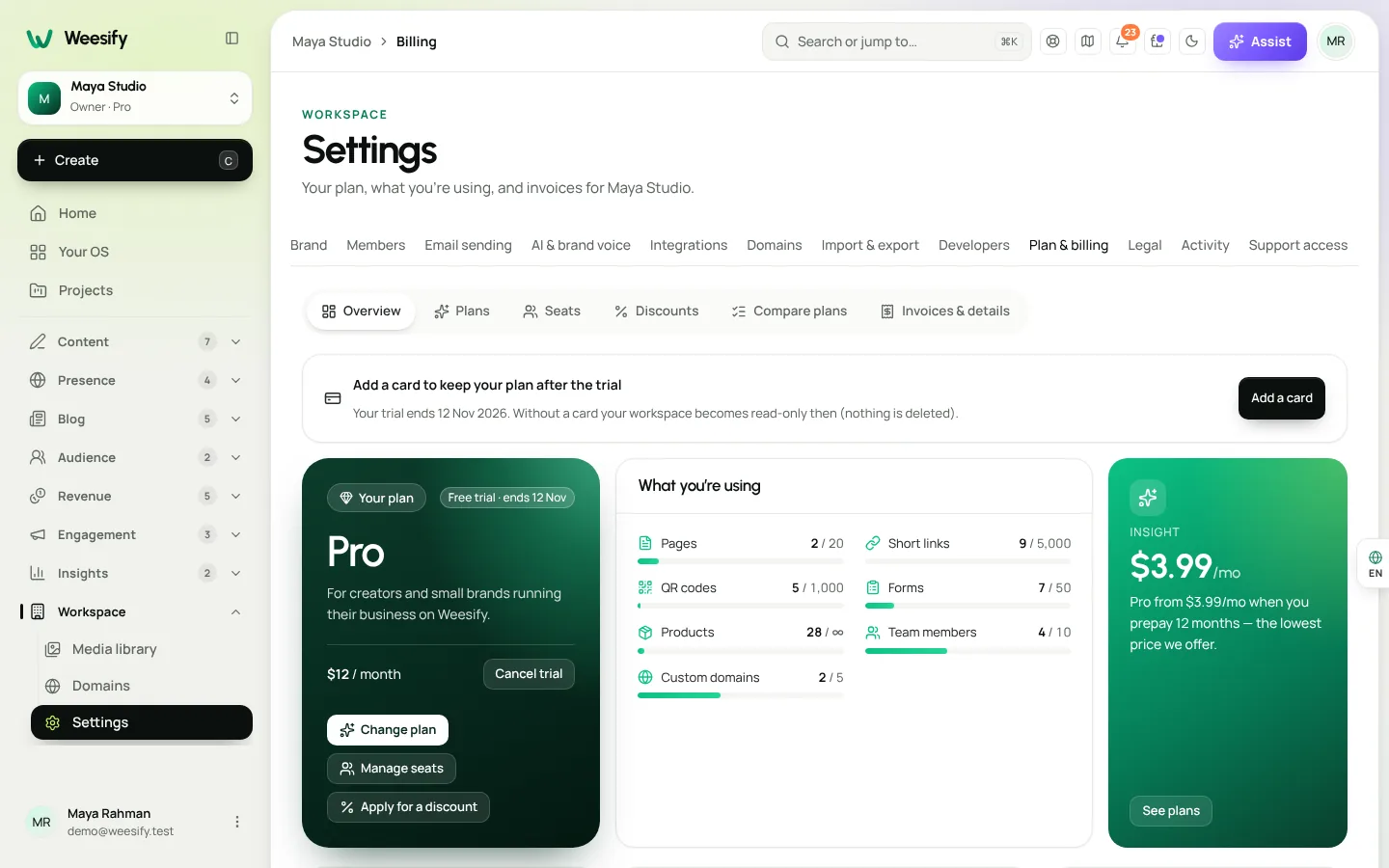Click the Products box icon
This screenshot has width=1389, height=868.
coord(645,632)
